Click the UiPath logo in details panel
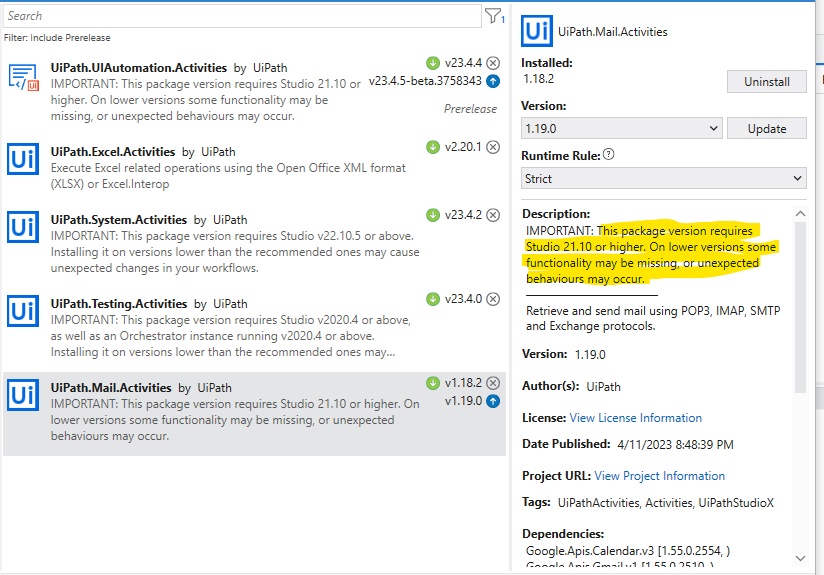The width and height of the screenshot is (824, 575). (x=537, y=31)
